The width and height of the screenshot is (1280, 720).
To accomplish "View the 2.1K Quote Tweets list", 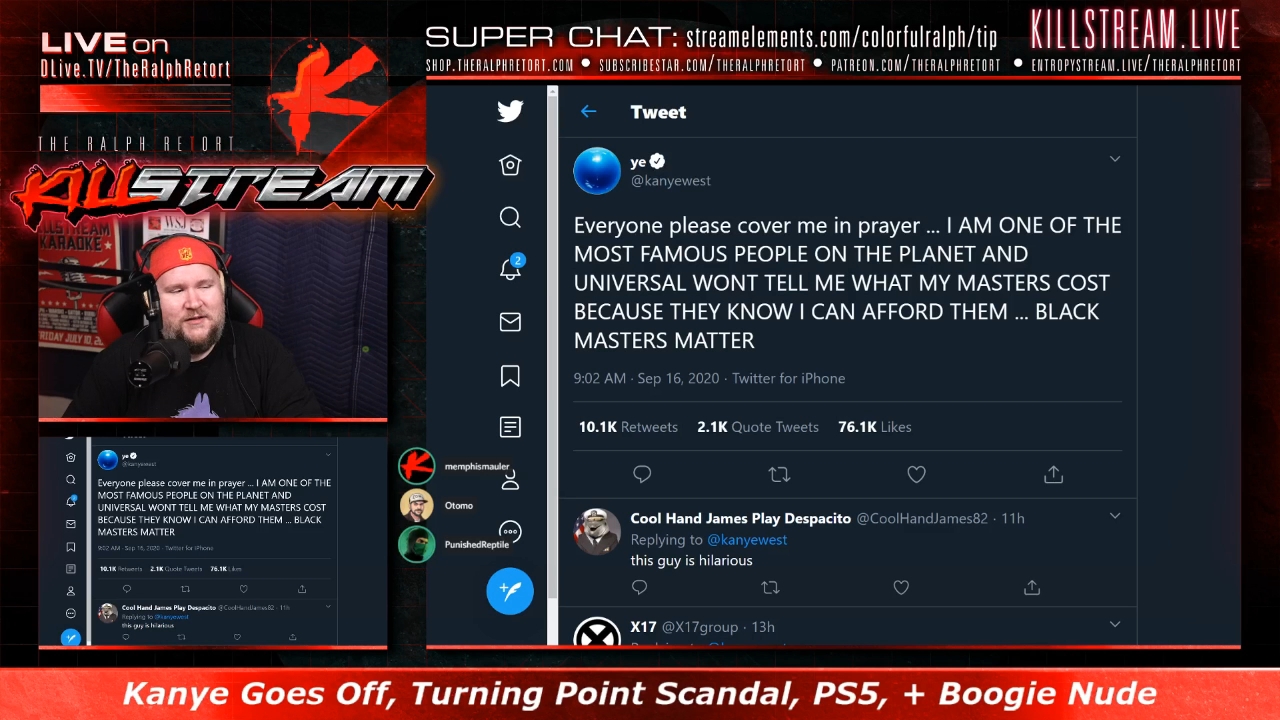I will click(x=758, y=427).
